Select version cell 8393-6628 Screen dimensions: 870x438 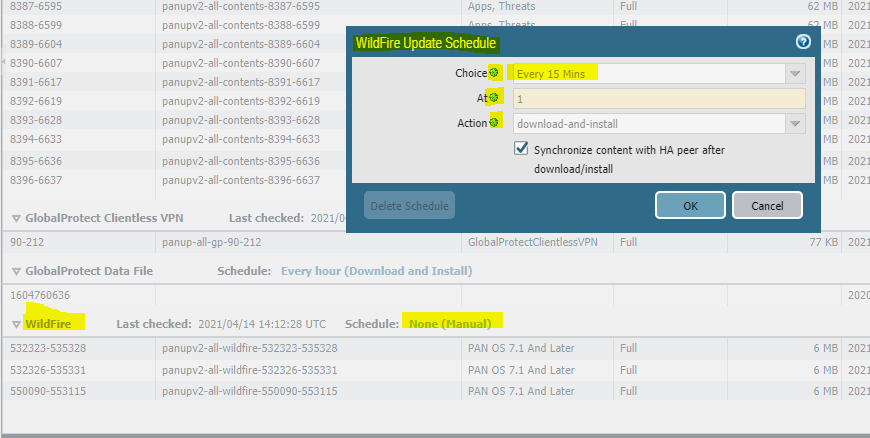point(36,120)
